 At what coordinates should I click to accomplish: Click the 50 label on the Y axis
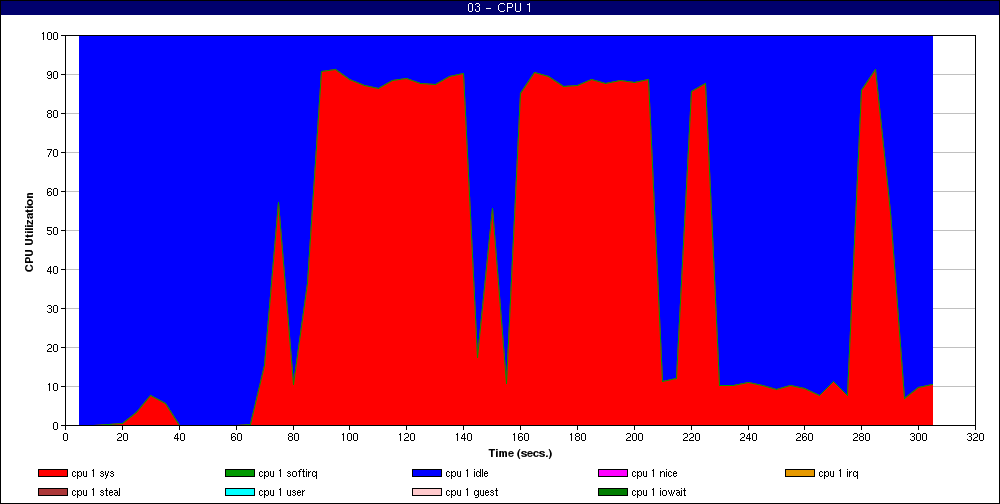point(54,231)
